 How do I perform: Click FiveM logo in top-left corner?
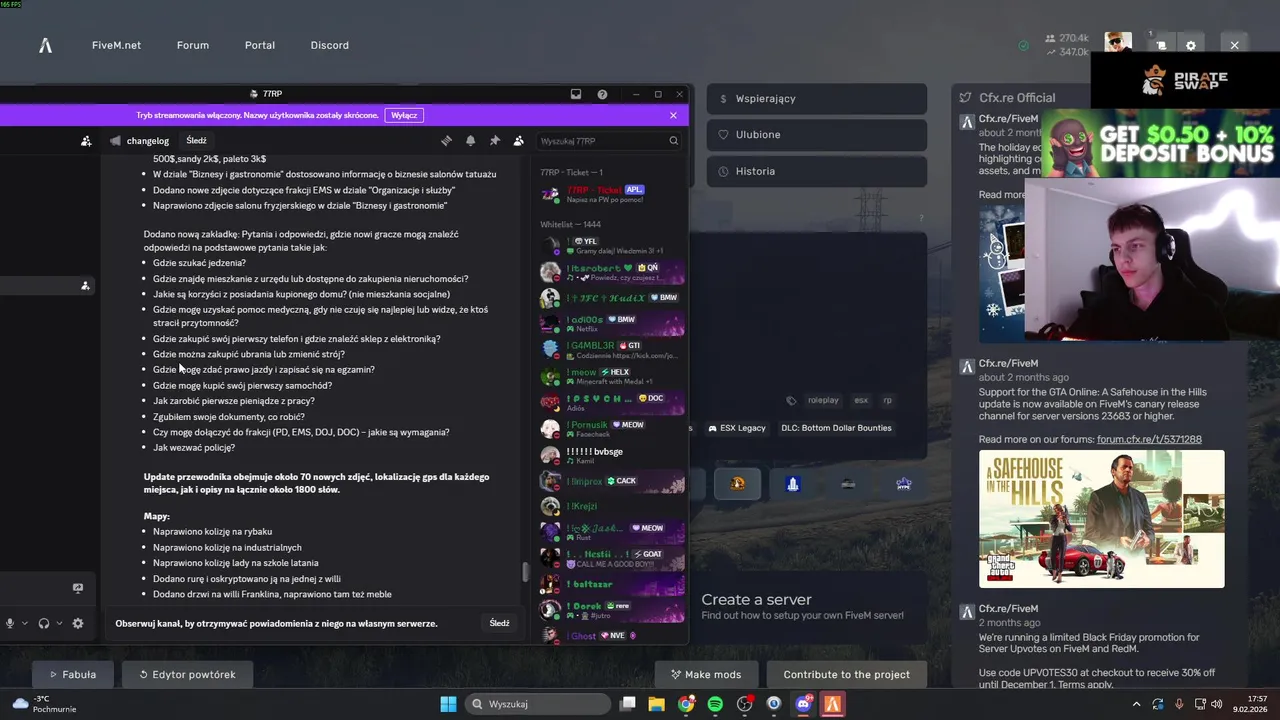coord(45,45)
